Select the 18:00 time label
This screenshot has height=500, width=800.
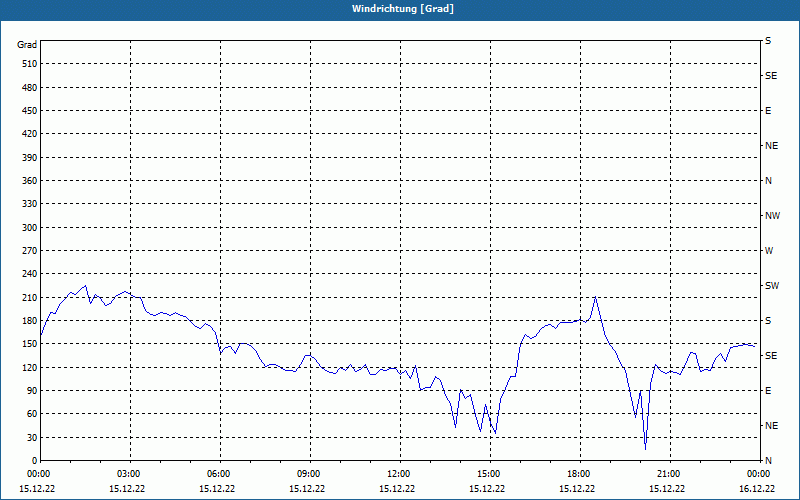[581, 474]
